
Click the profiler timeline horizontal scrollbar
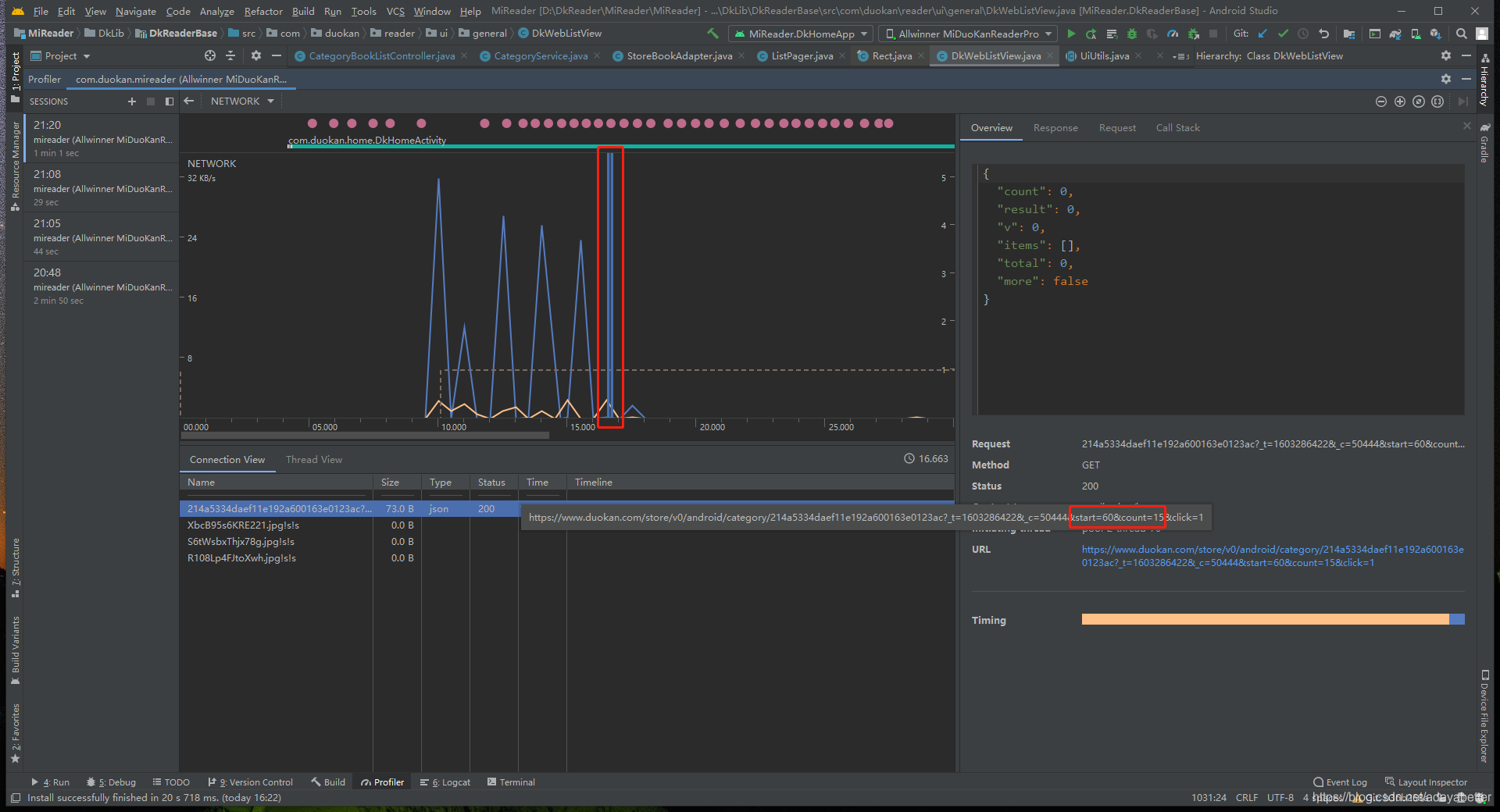366,436
